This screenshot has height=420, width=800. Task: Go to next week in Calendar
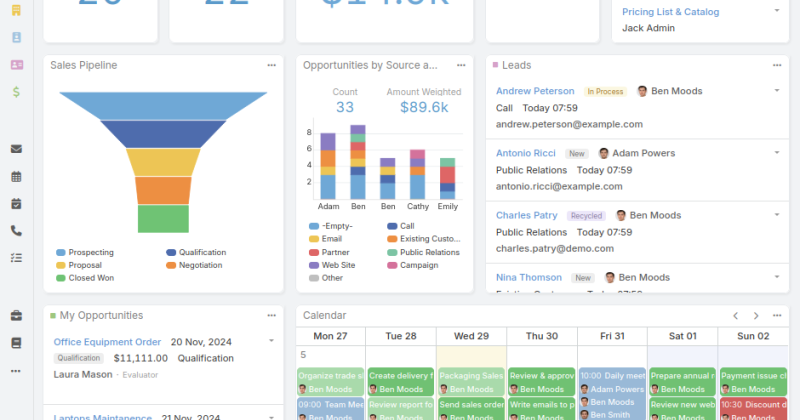(x=756, y=316)
